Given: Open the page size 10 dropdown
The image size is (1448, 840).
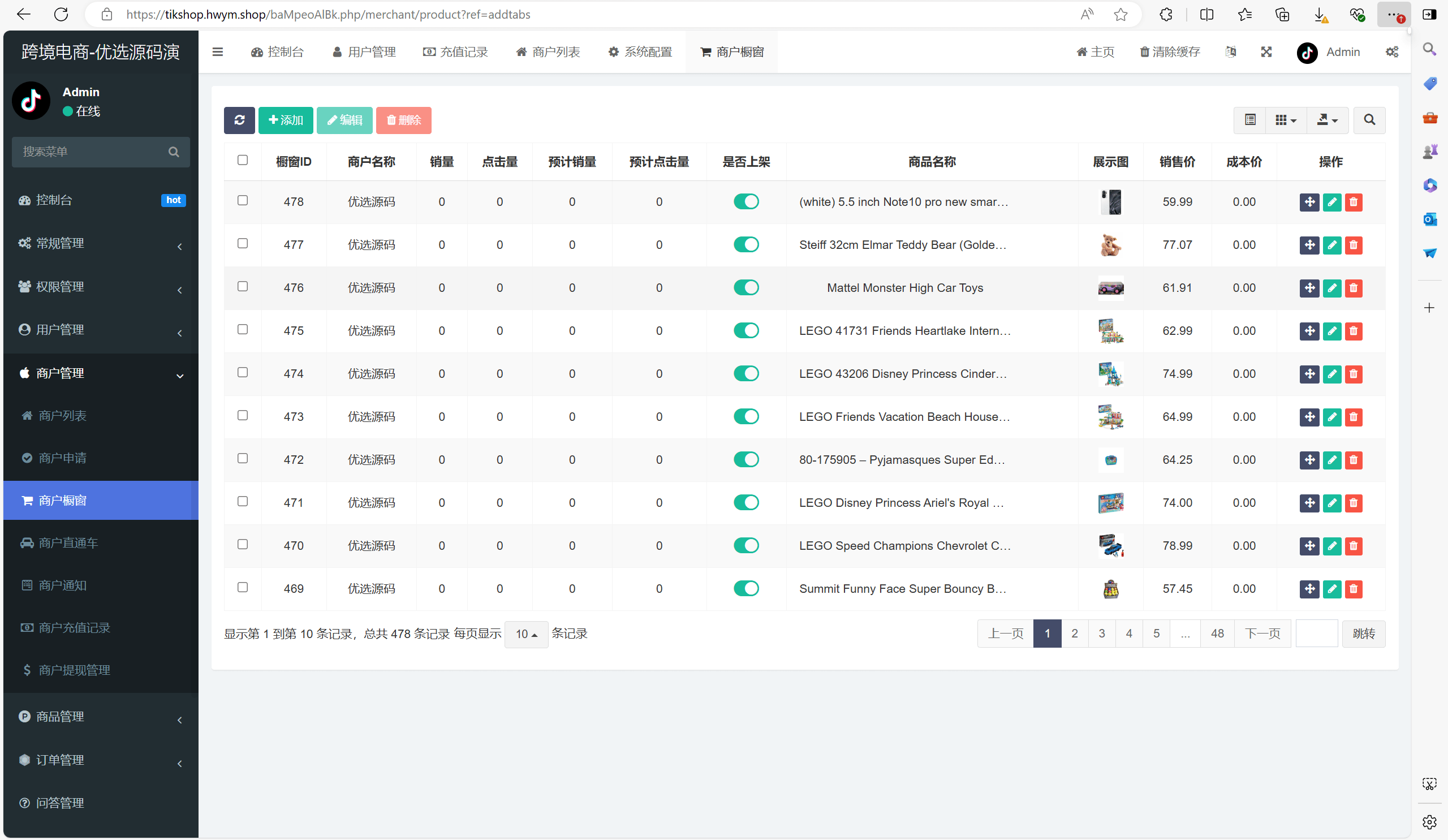Looking at the screenshot, I should point(527,634).
